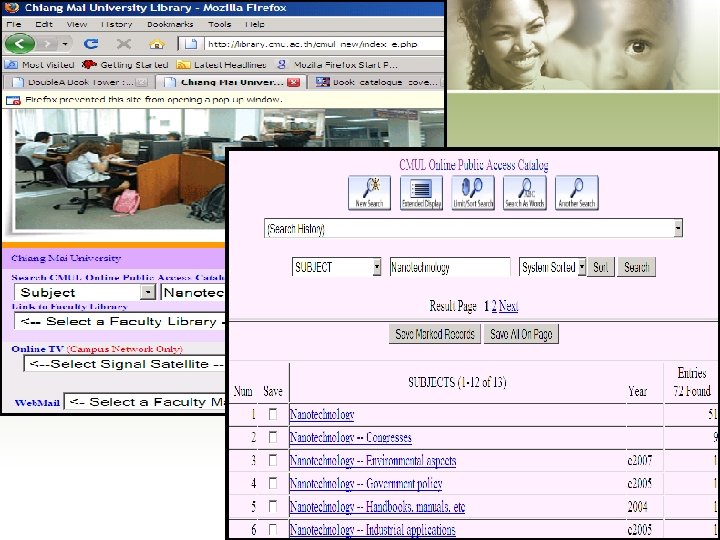This screenshot has height=540, width=720.
Task: Open the Select Signal Satellite dropdown
Action: [124, 364]
